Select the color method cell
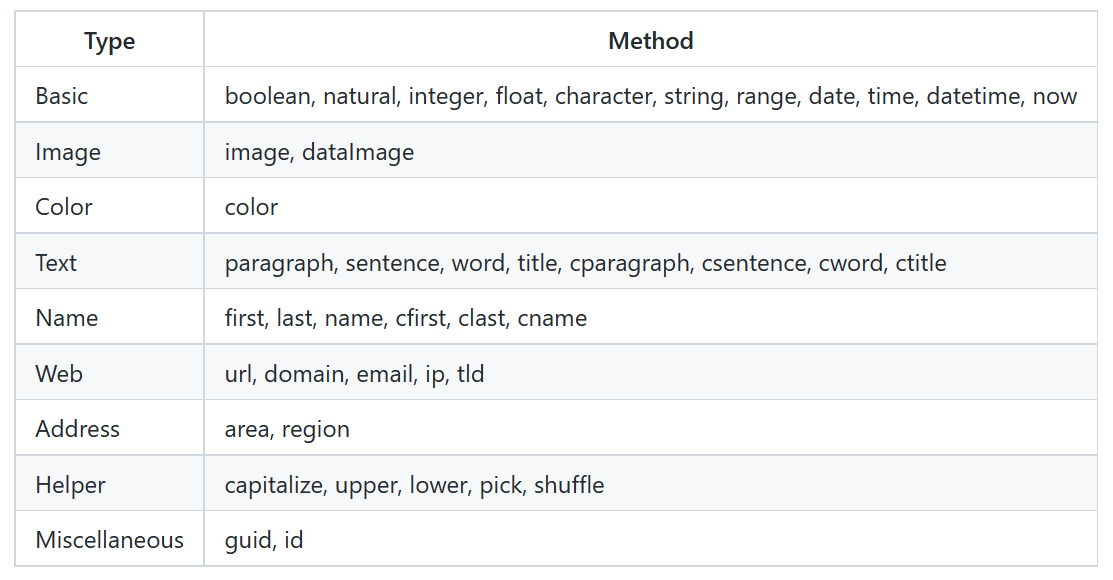Image resolution: width=1113 pixels, height=580 pixels. 650,206
